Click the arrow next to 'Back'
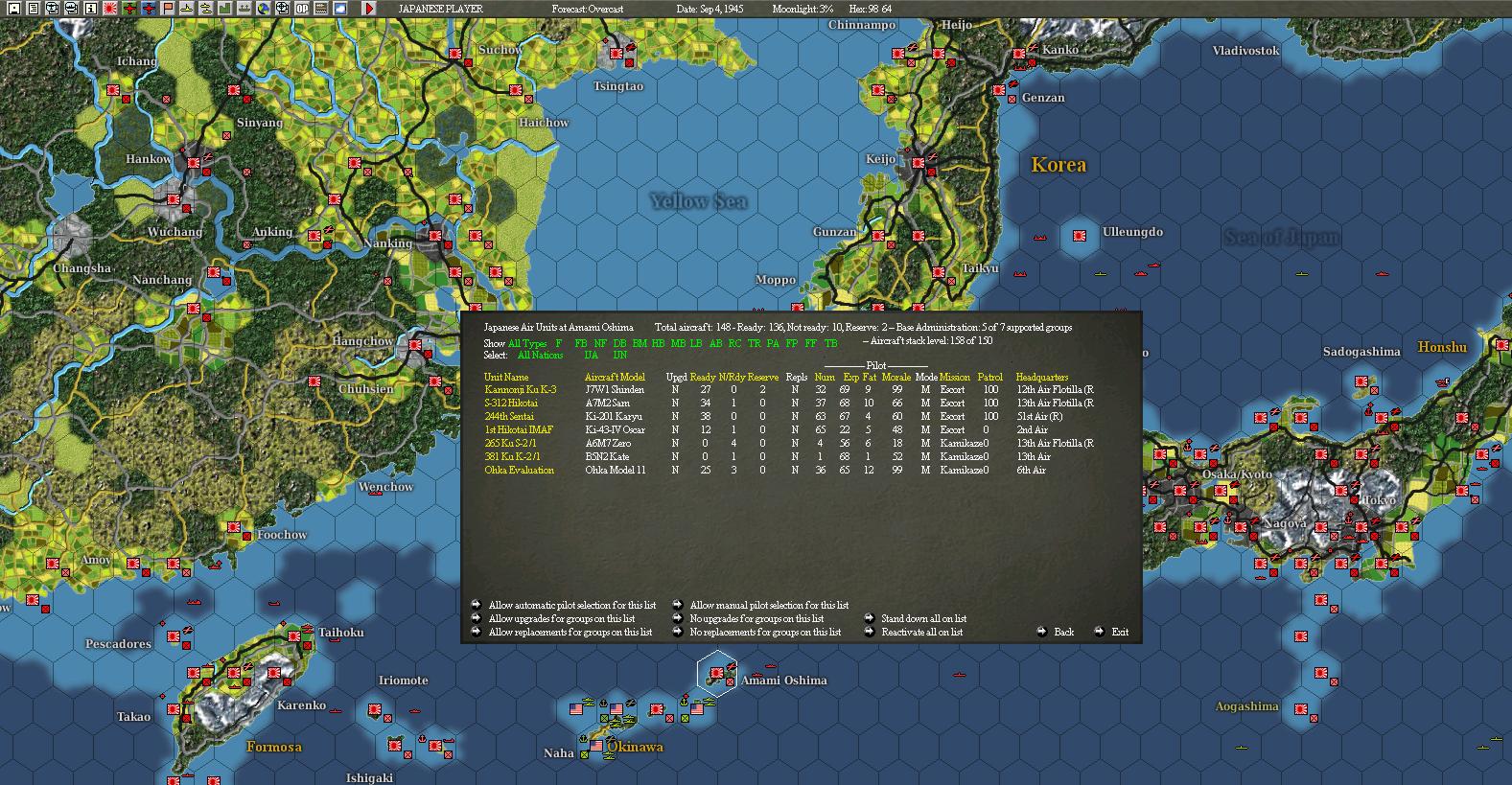This screenshot has width=1512, height=785. (1042, 632)
